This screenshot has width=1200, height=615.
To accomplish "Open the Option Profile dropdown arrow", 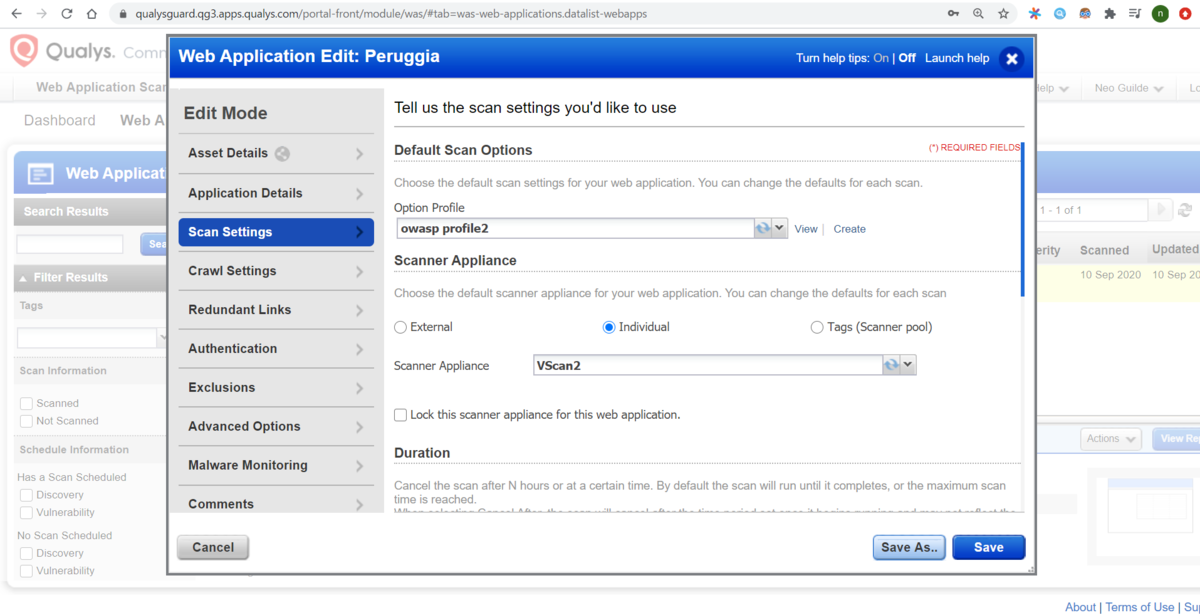I will click(780, 228).
